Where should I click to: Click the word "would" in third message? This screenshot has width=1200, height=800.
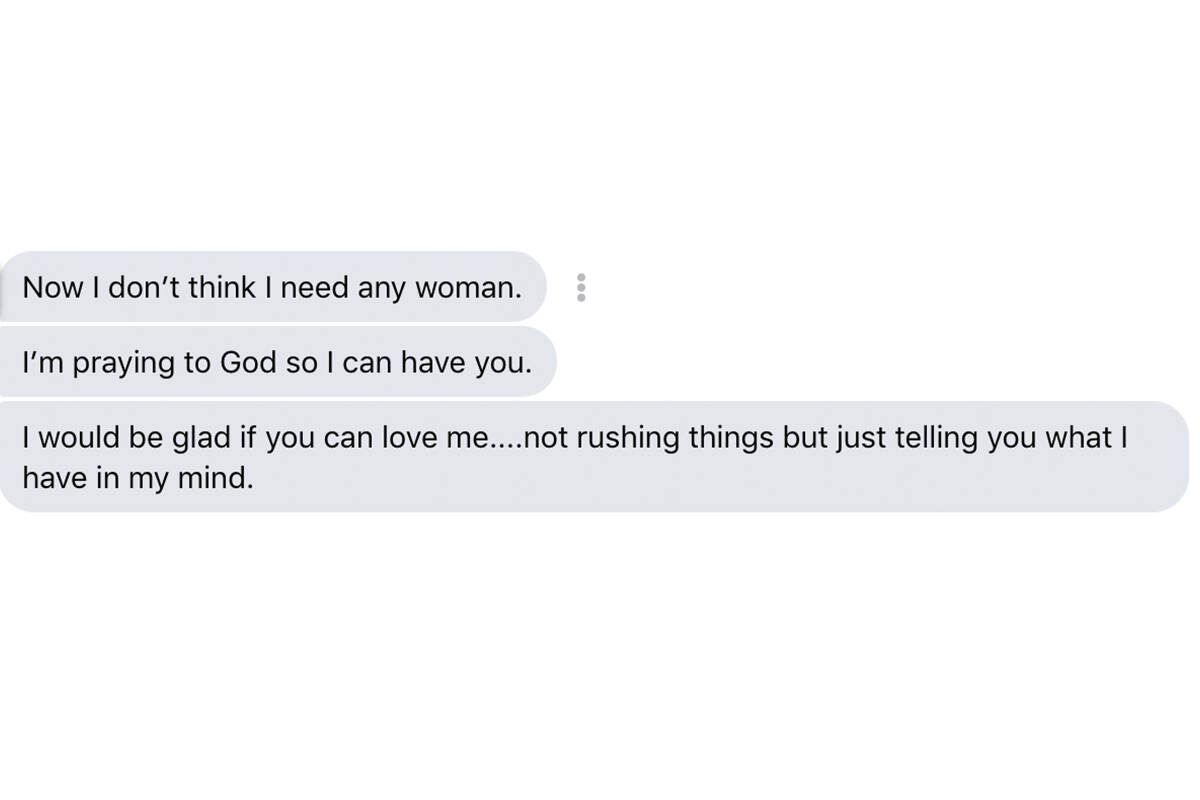(79, 438)
